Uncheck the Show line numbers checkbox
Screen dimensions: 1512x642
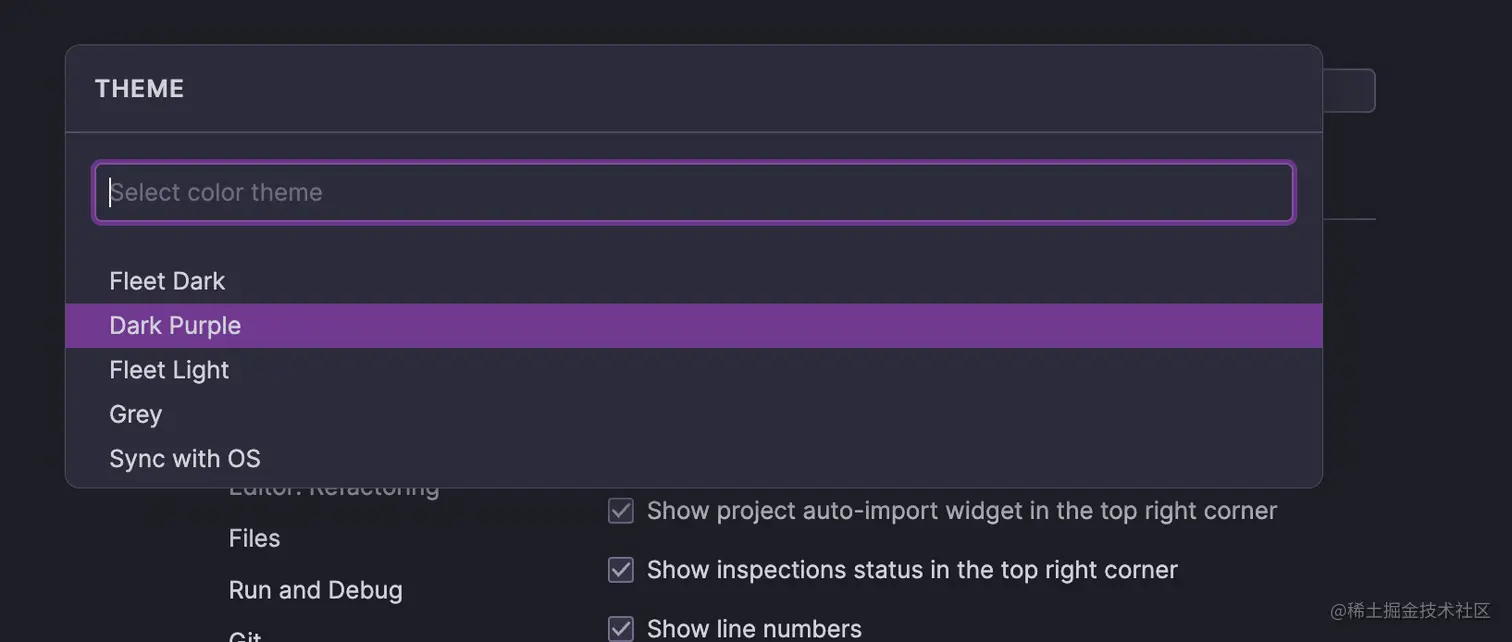621,629
